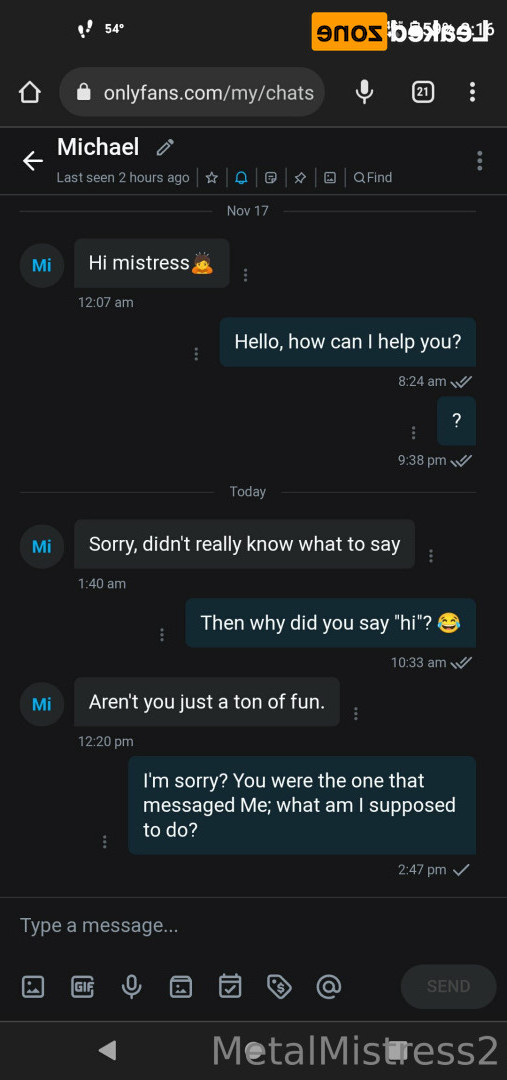Screen dimensions: 507x1080
Task: Set message price with tag icon
Action: [x=279, y=987]
